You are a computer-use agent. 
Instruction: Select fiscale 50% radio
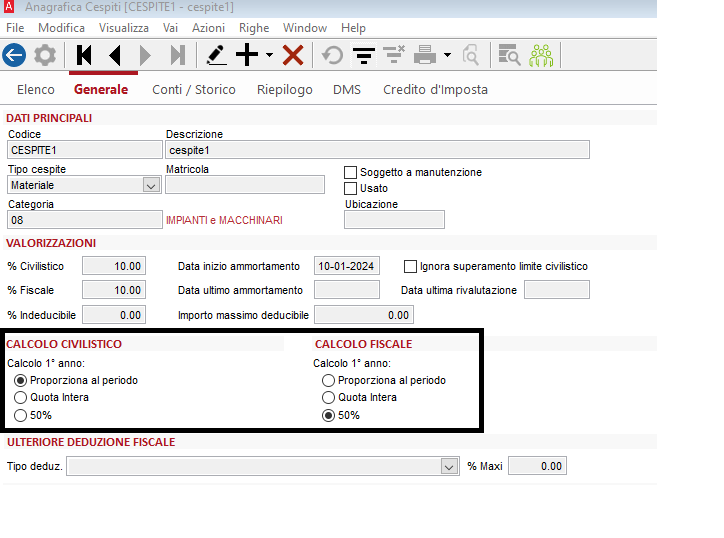pyautogui.click(x=328, y=416)
